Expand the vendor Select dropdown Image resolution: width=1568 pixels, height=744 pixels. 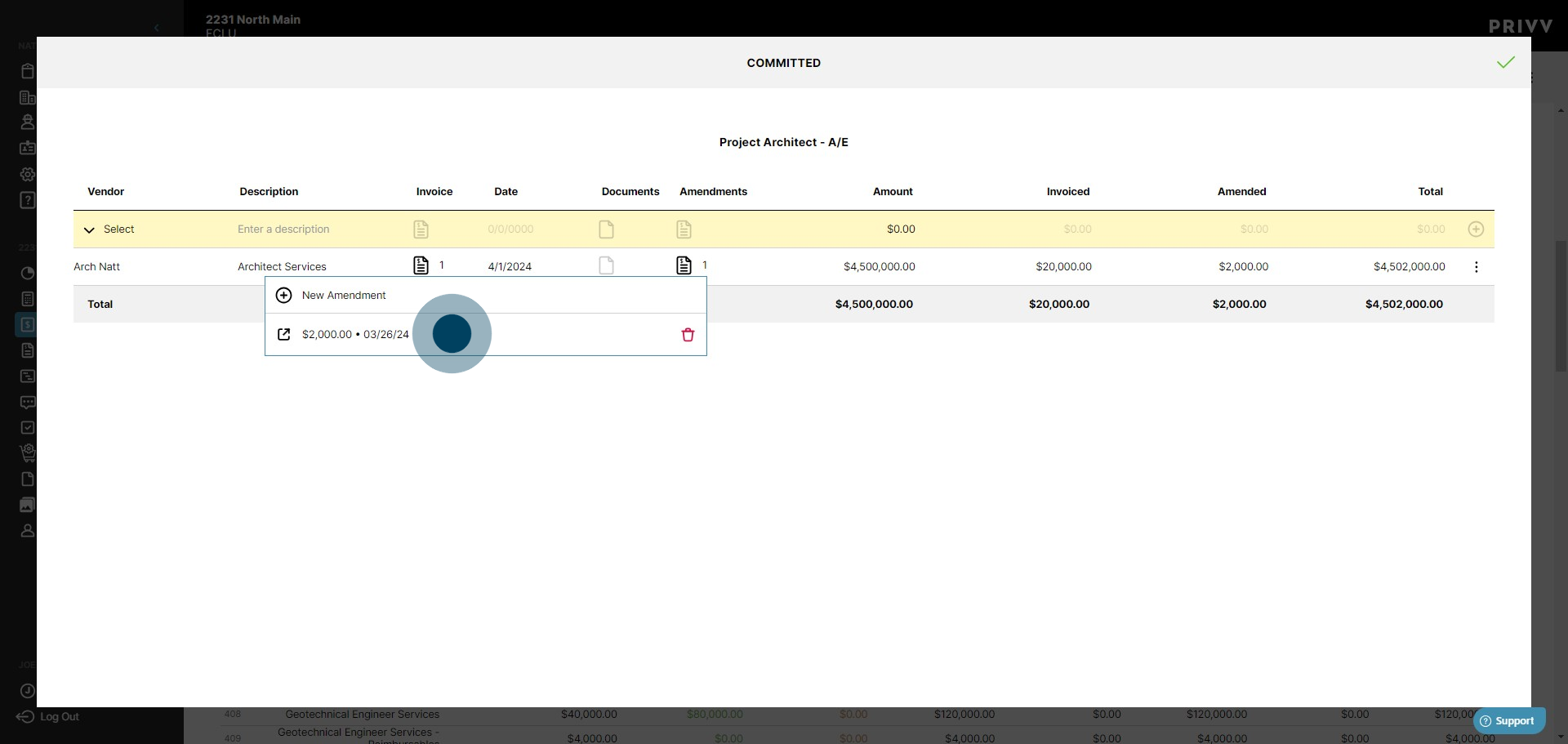(x=109, y=229)
